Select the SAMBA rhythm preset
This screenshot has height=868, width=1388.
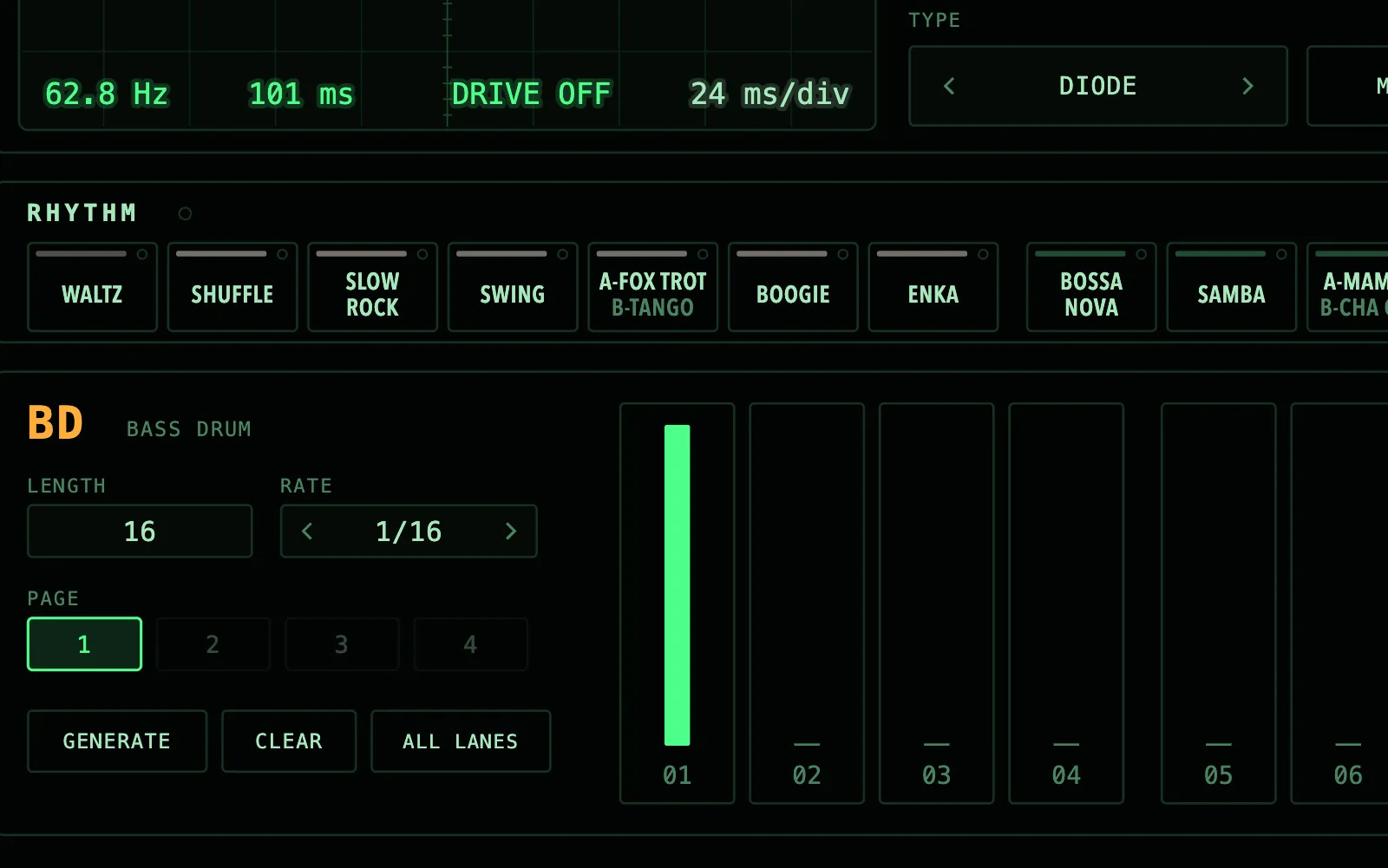coord(1231,287)
